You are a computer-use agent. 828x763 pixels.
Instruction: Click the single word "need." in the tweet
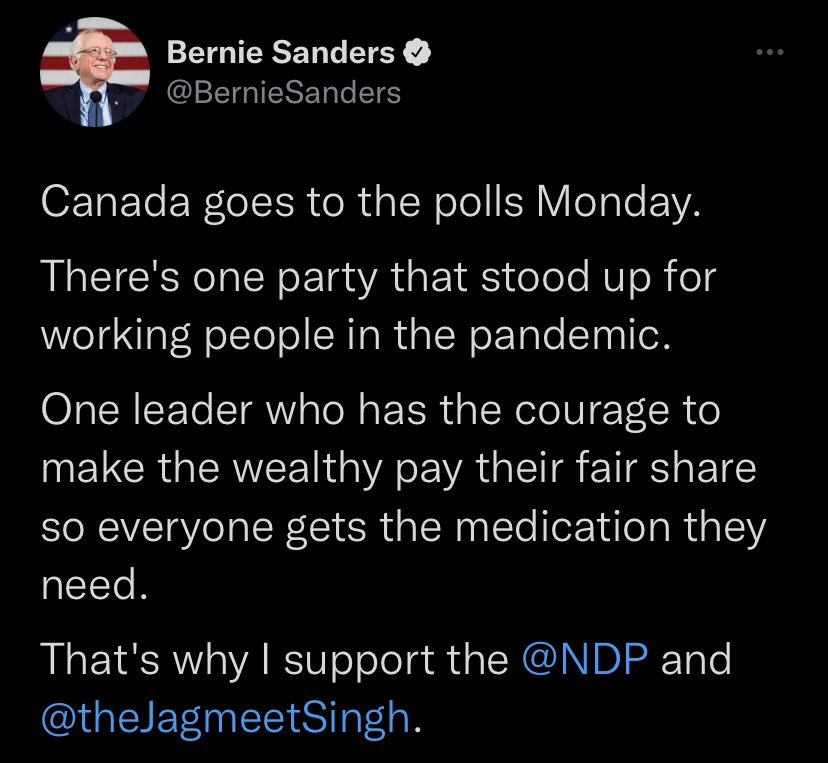(94, 581)
